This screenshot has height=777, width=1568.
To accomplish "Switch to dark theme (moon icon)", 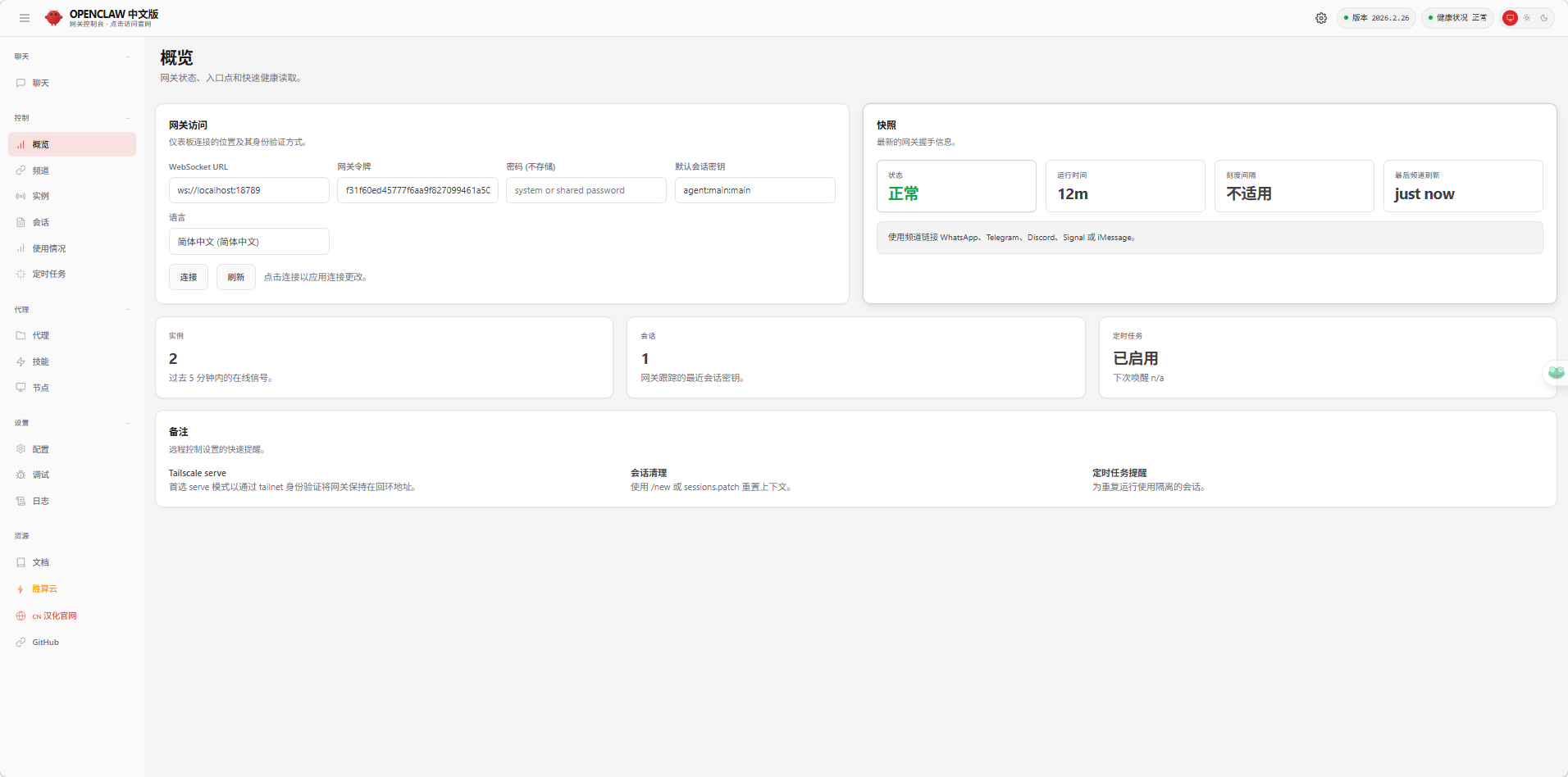I will pyautogui.click(x=1544, y=18).
